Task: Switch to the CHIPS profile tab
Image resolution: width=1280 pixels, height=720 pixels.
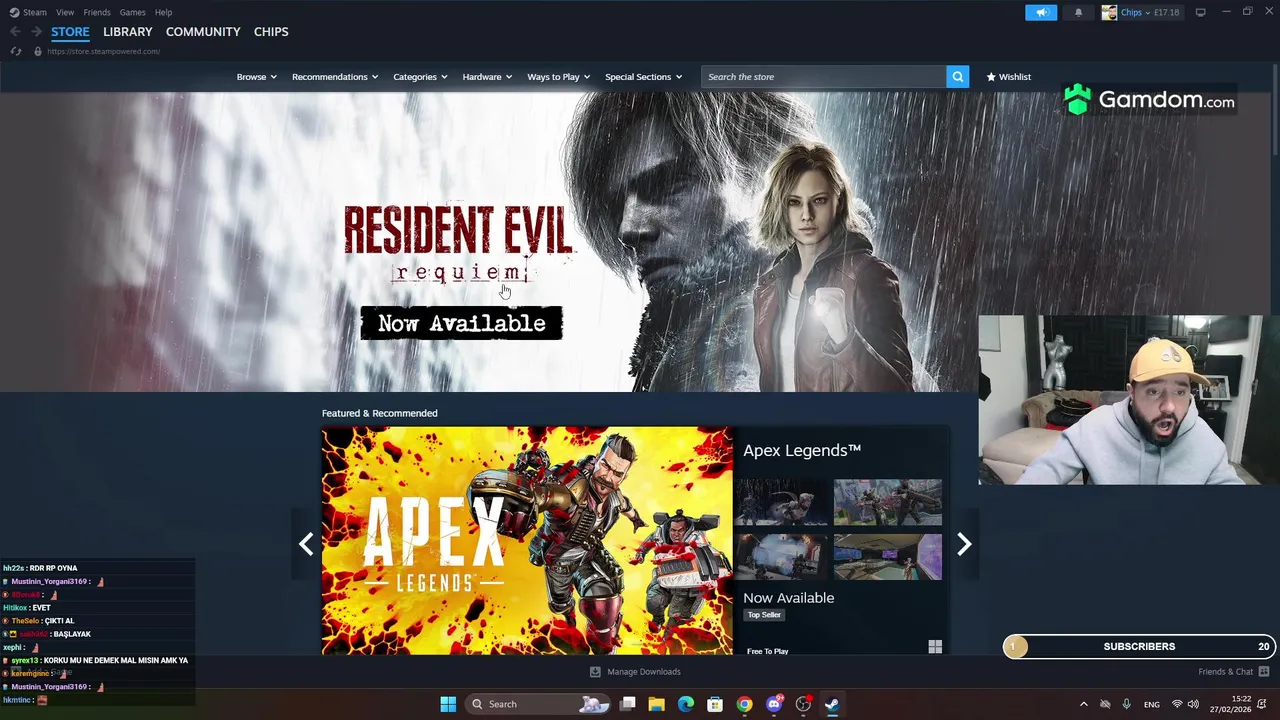Action: coord(271,32)
